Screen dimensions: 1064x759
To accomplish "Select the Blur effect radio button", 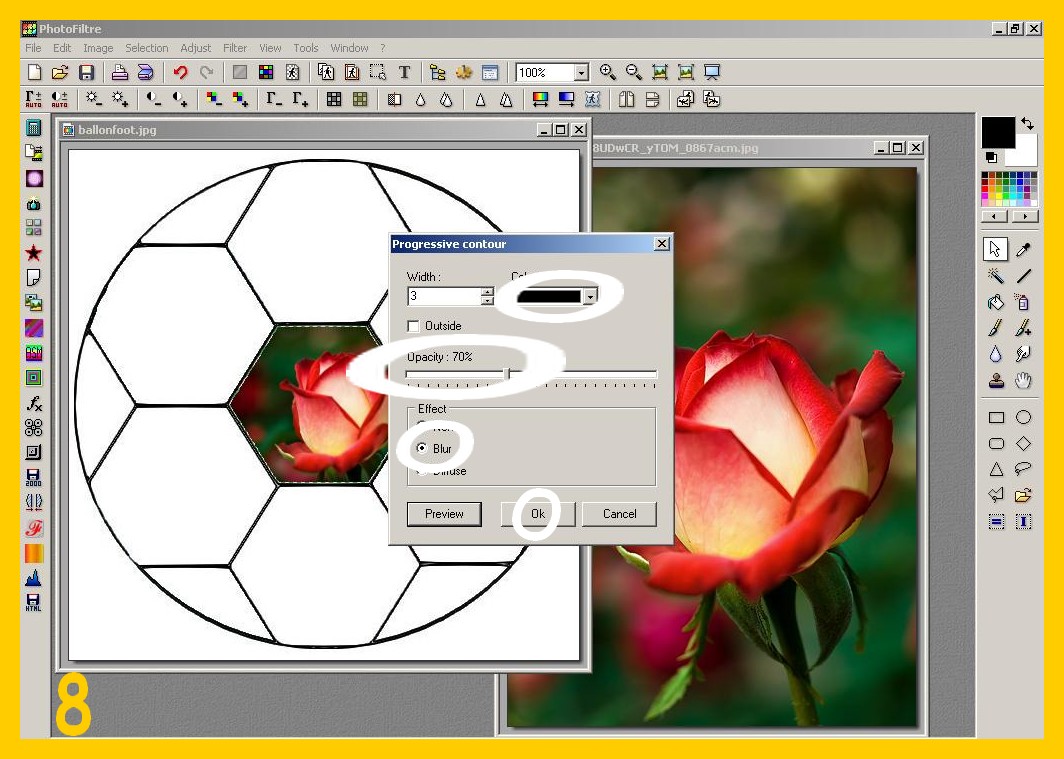I will 422,449.
